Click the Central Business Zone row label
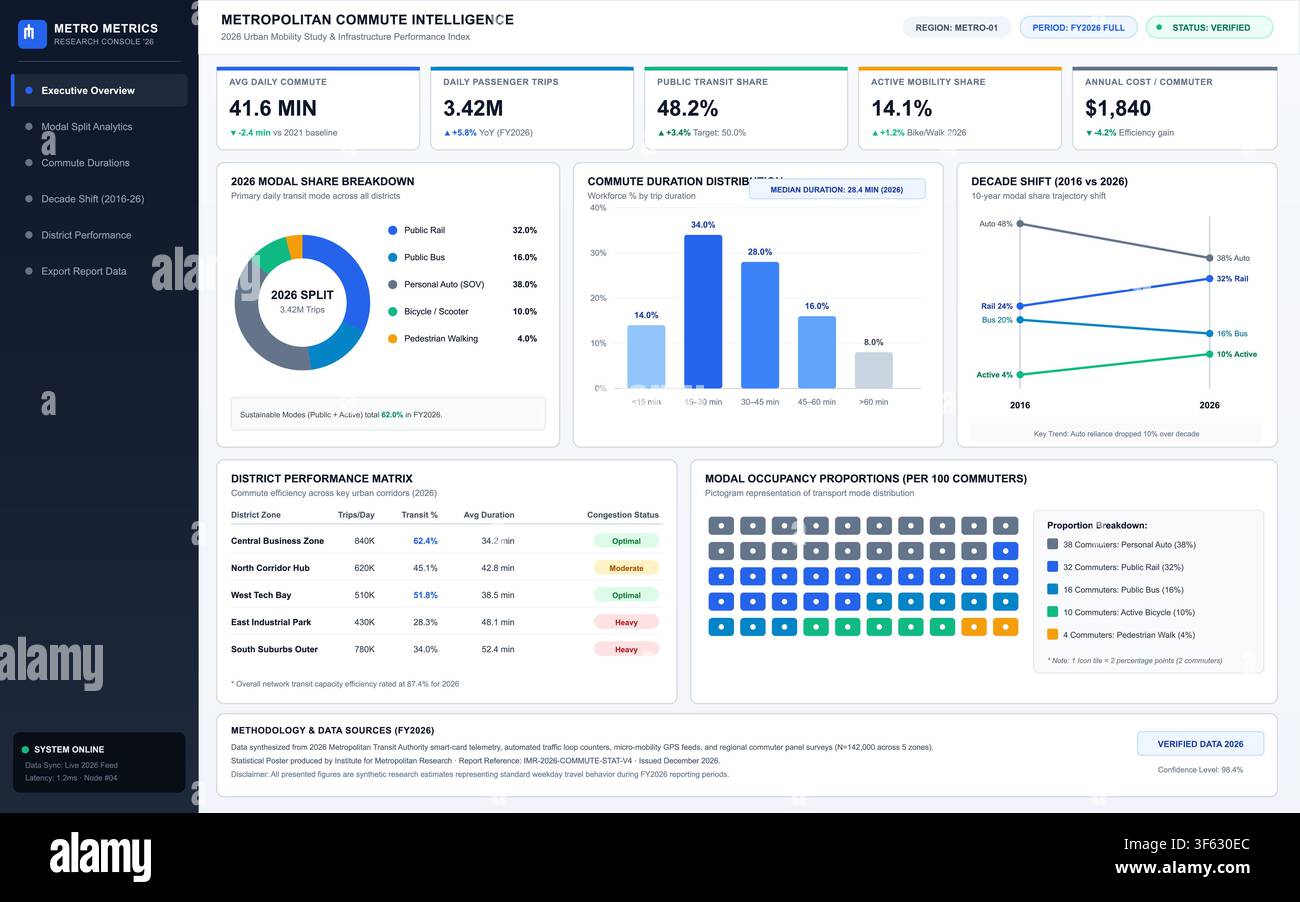 pyautogui.click(x=277, y=541)
